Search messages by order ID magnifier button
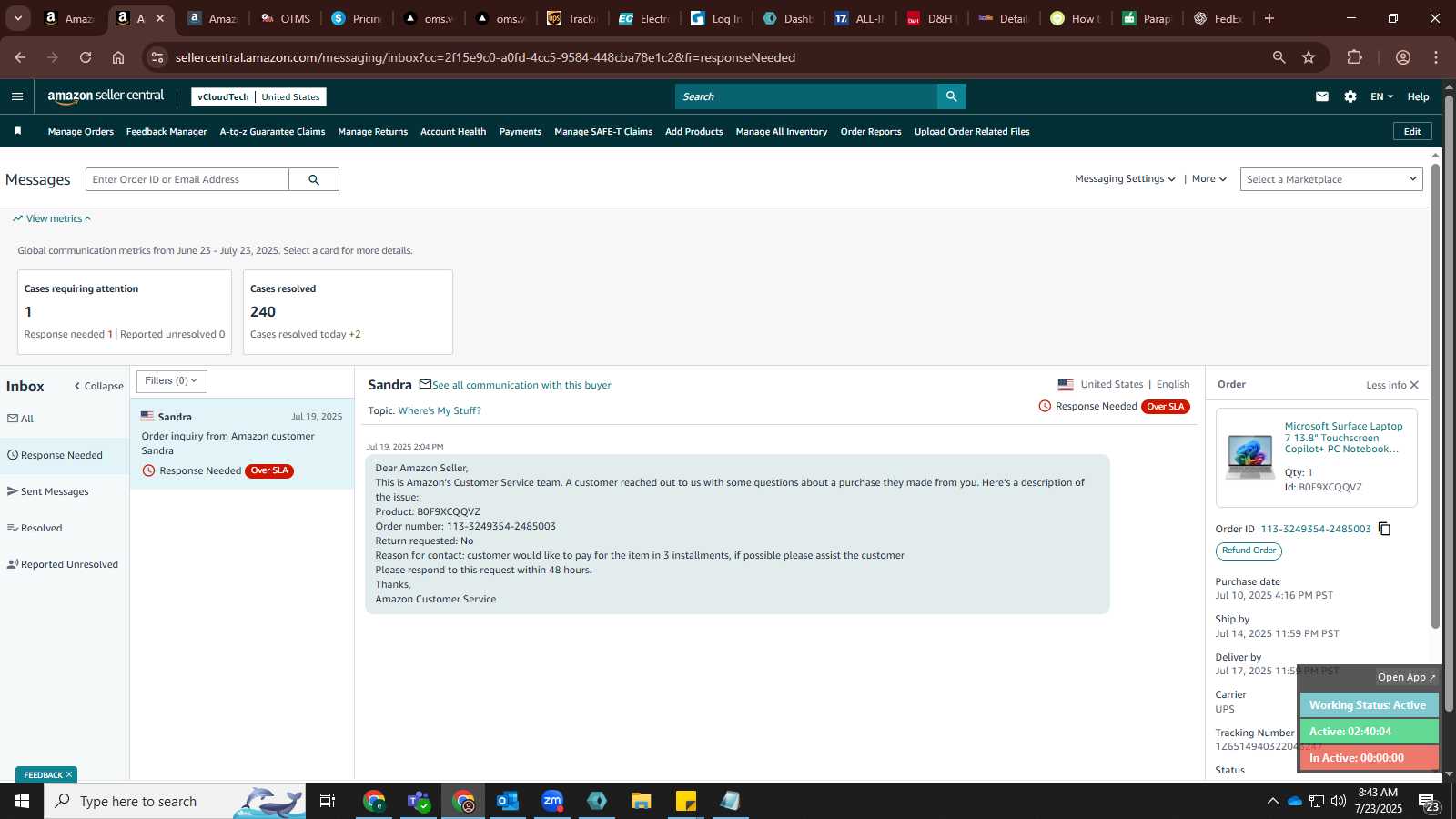 314,179
